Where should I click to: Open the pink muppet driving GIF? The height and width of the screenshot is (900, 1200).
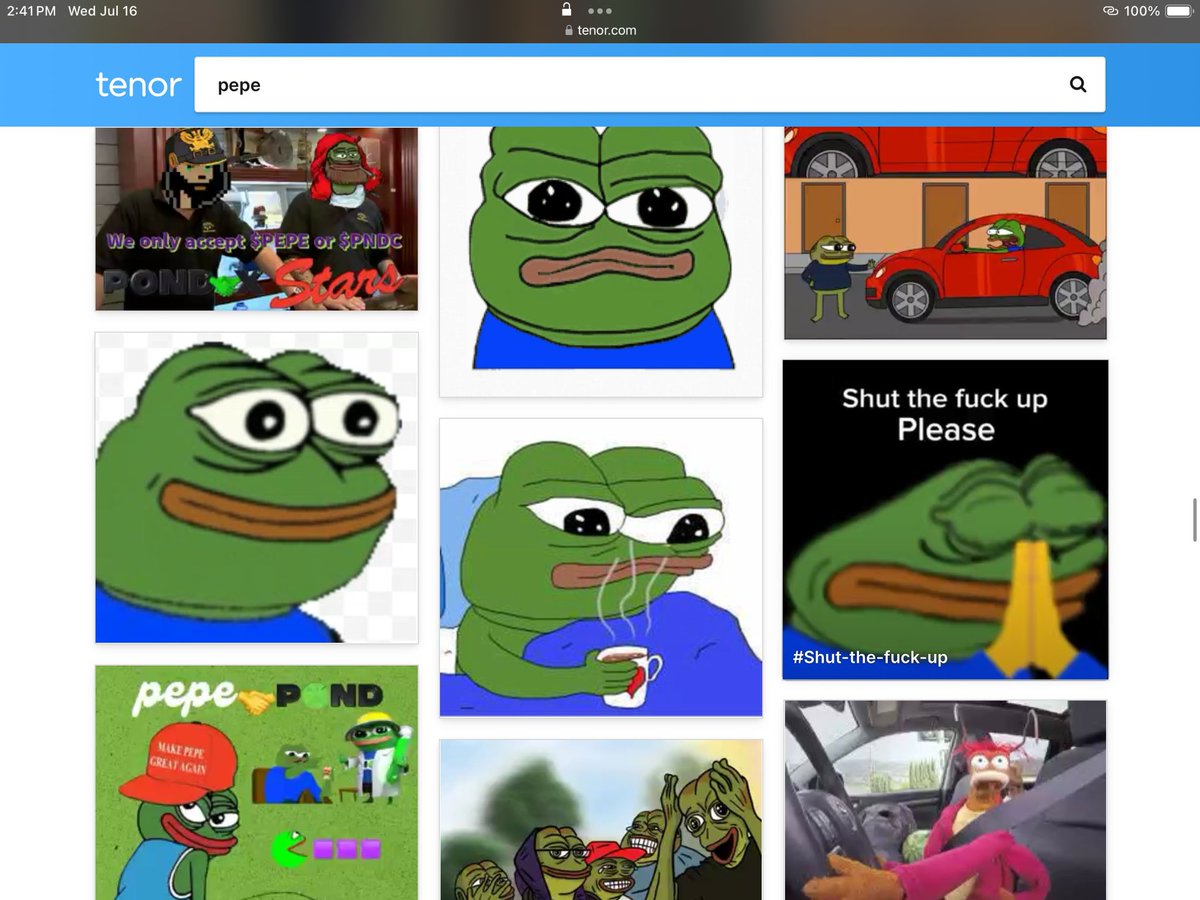click(x=945, y=800)
